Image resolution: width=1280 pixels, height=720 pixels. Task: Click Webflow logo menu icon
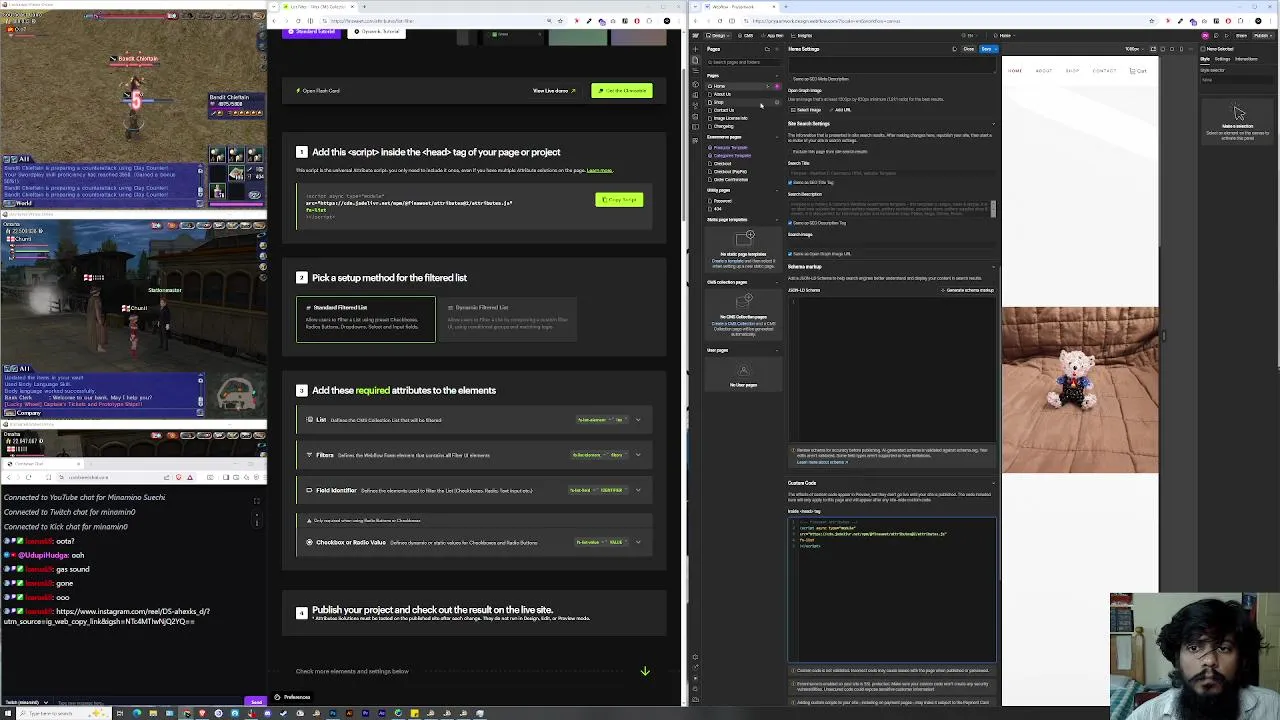coord(695,35)
